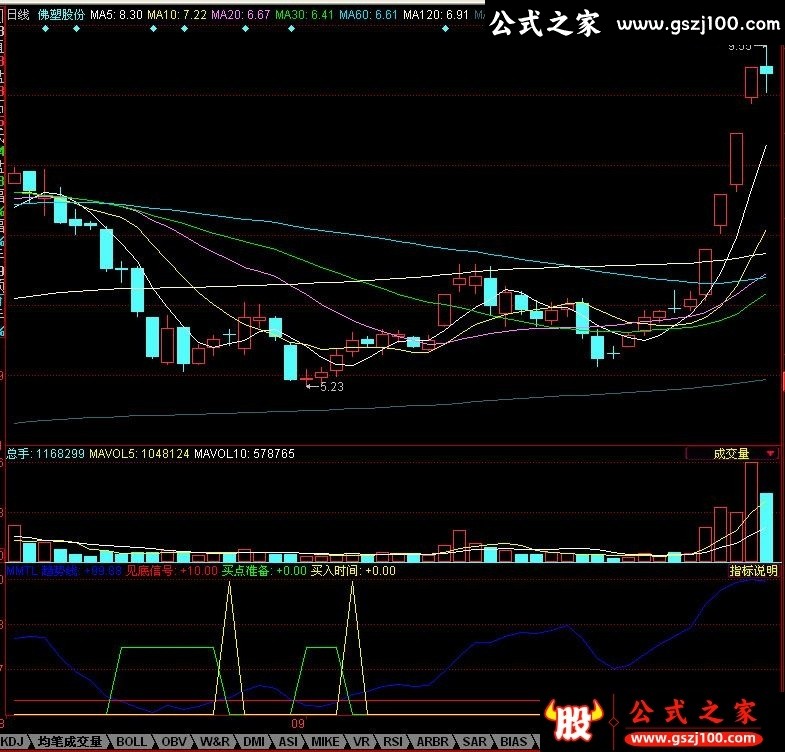Open the VR indicator tab
The image size is (785, 752).
(361, 741)
